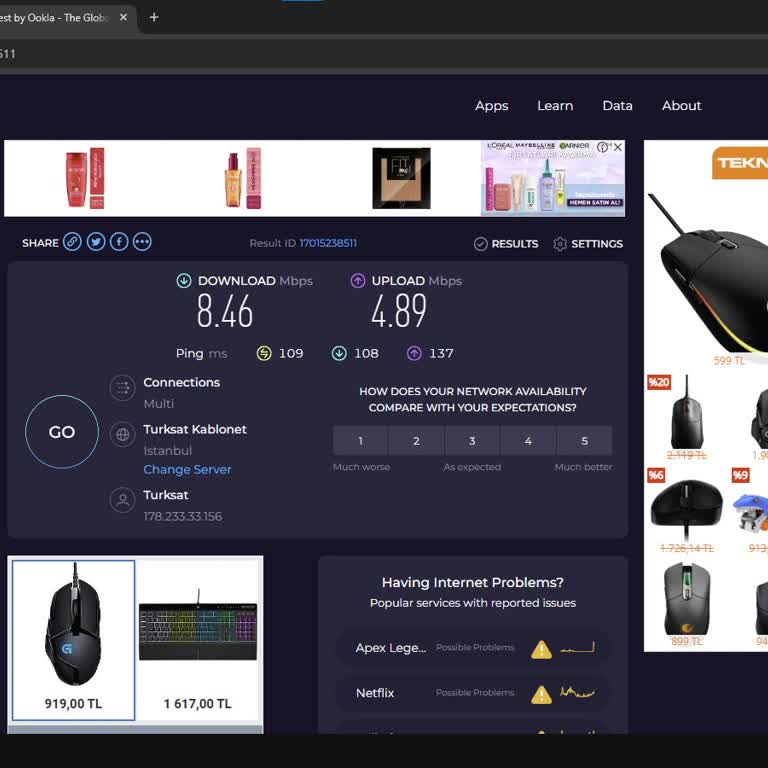Close the cosmetics banner ad
Image resolution: width=768 pixels, height=768 pixels.
618,147
